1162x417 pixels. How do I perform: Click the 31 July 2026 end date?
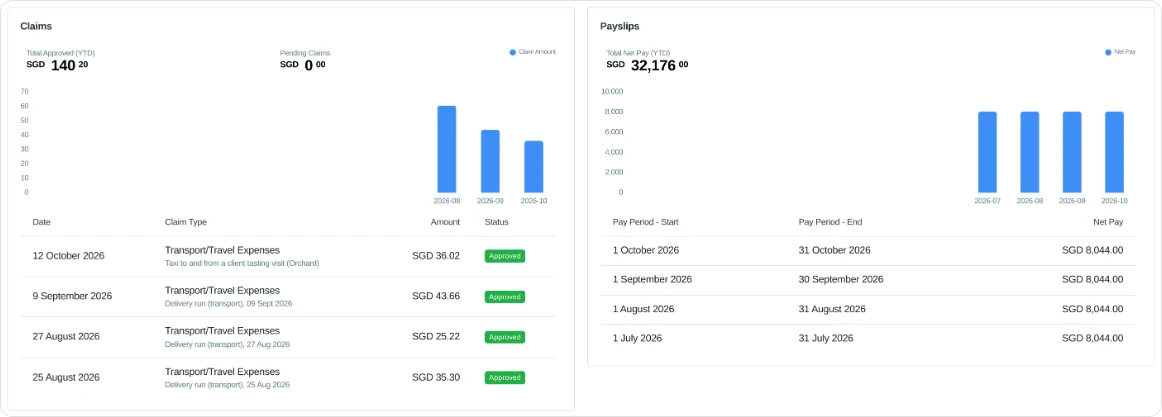click(x=826, y=338)
